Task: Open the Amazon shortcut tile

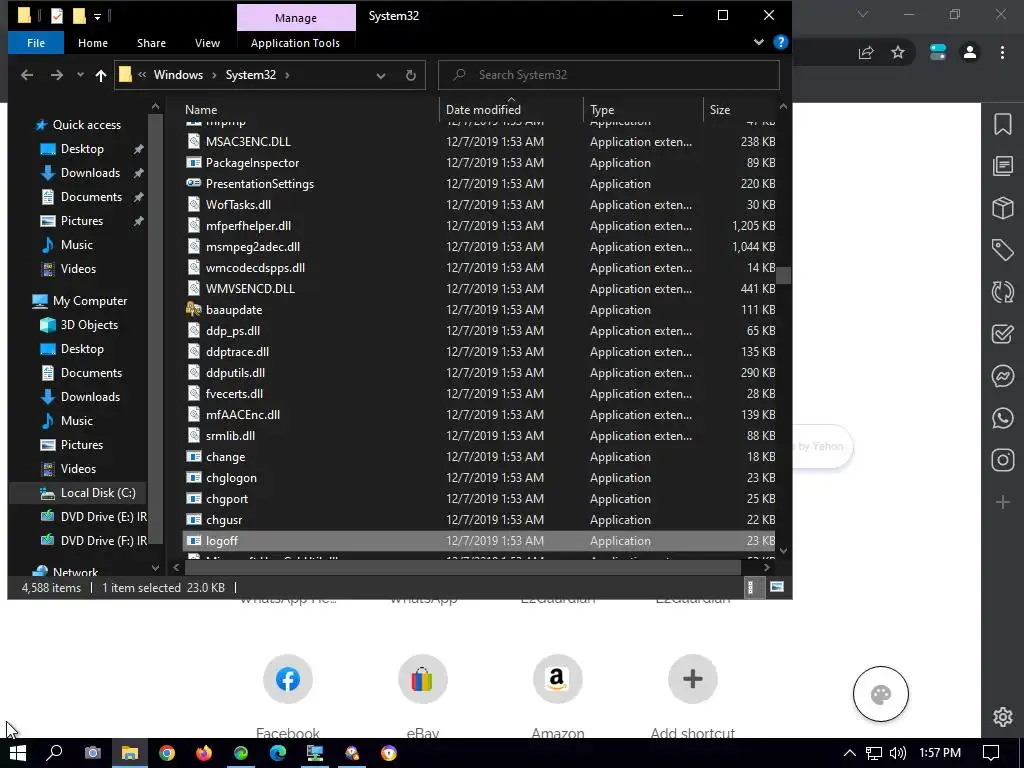Action: [x=558, y=679]
